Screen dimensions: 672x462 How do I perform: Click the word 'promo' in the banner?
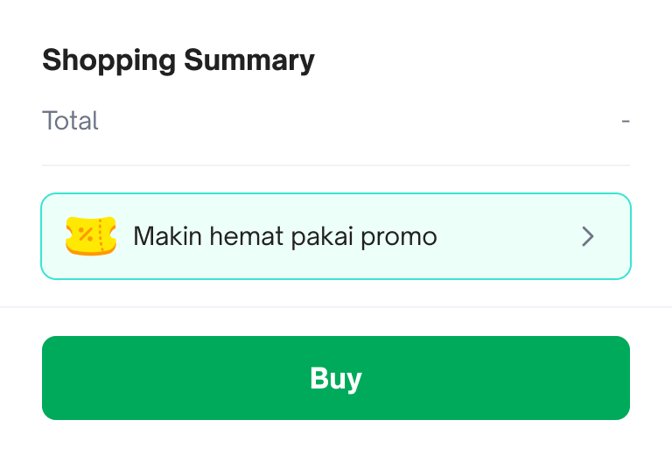399,238
